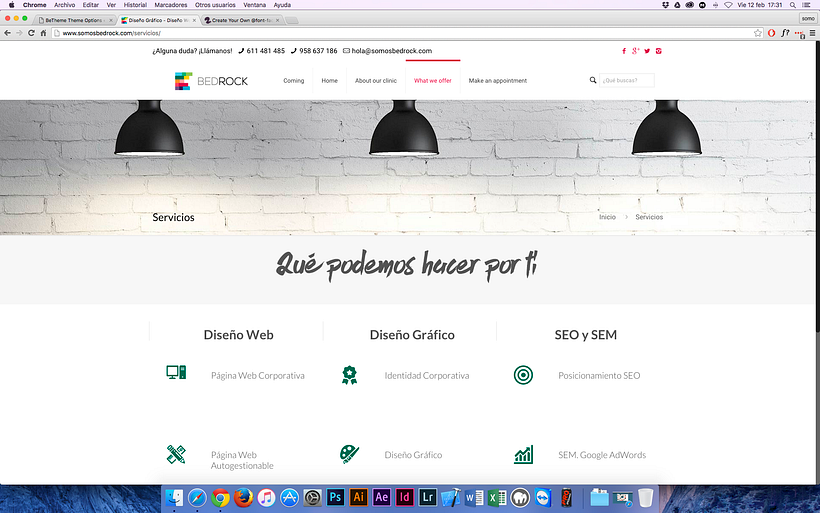Open Photoshop from the dock
The width and height of the screenshot is (820, 513).
point(335,497)
